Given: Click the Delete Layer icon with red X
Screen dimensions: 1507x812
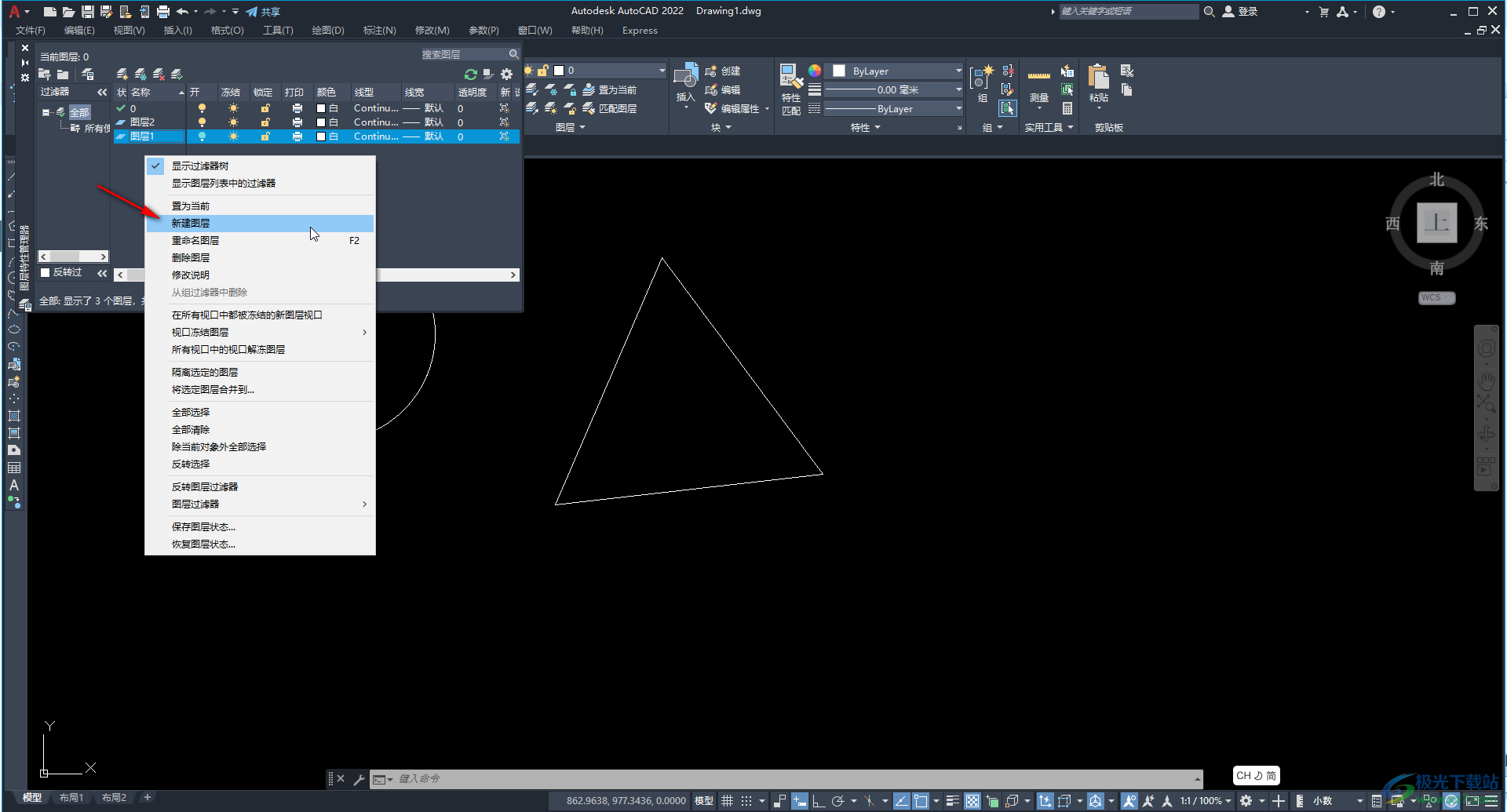Looking at the screenshot, I should point(159,74).
